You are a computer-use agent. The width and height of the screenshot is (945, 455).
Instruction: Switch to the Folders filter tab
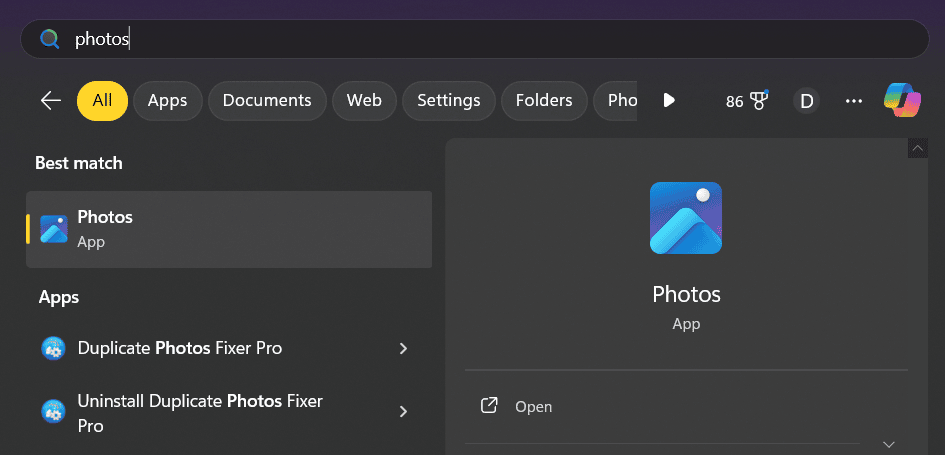click(544, 101)
